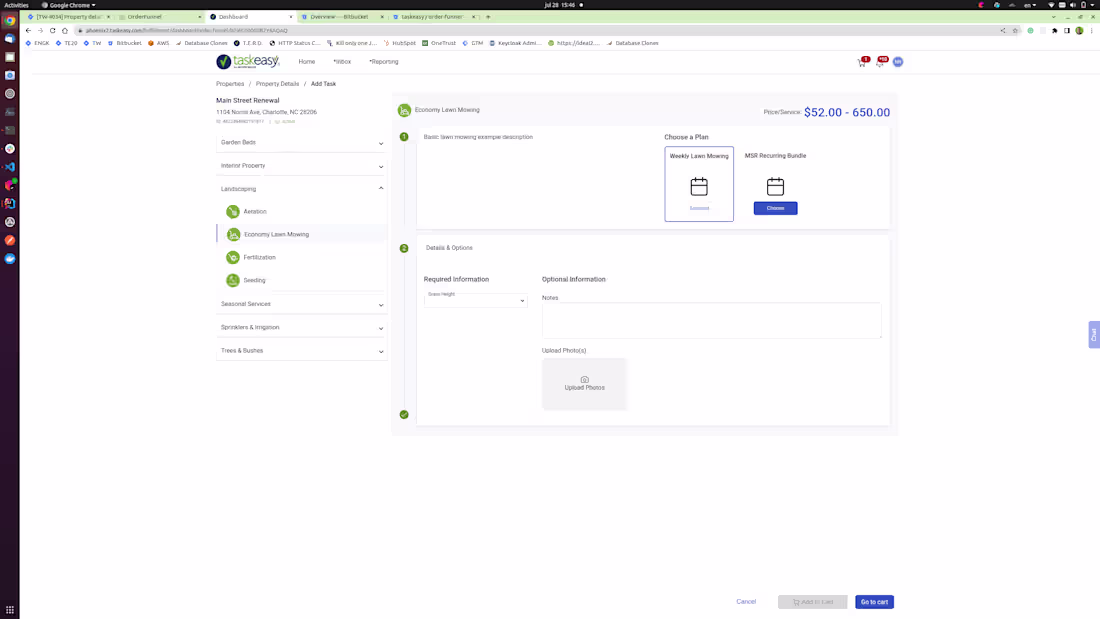Click the camera Upload Photos icon
Image resolution: width=1100 pixels, height=619 pixels.
584,380
